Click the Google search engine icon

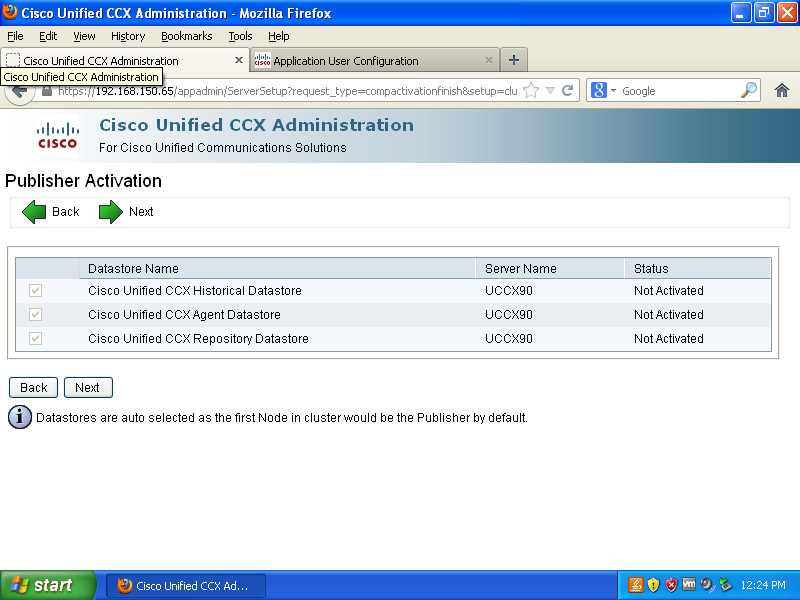click(598, 91)
